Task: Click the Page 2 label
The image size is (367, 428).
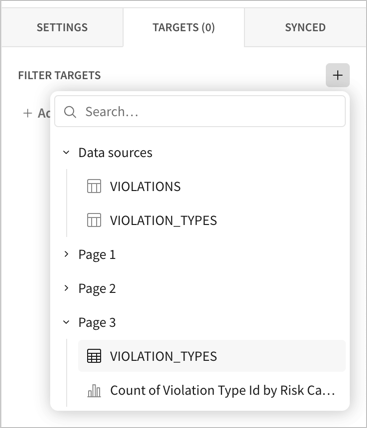Action: pos(97,289)
